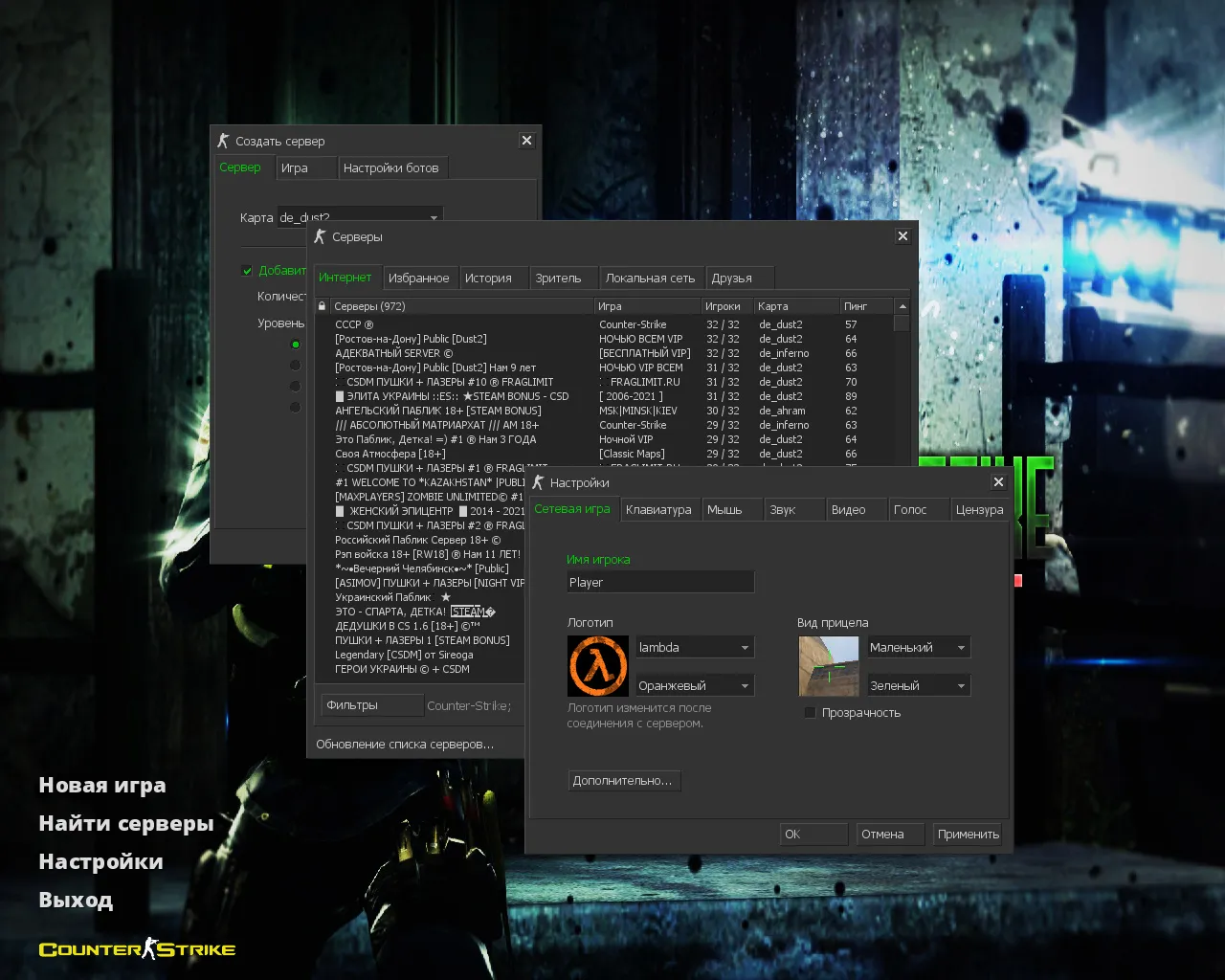Click the Counter-Strike icon on the Настройки title bar

(539, 482)
